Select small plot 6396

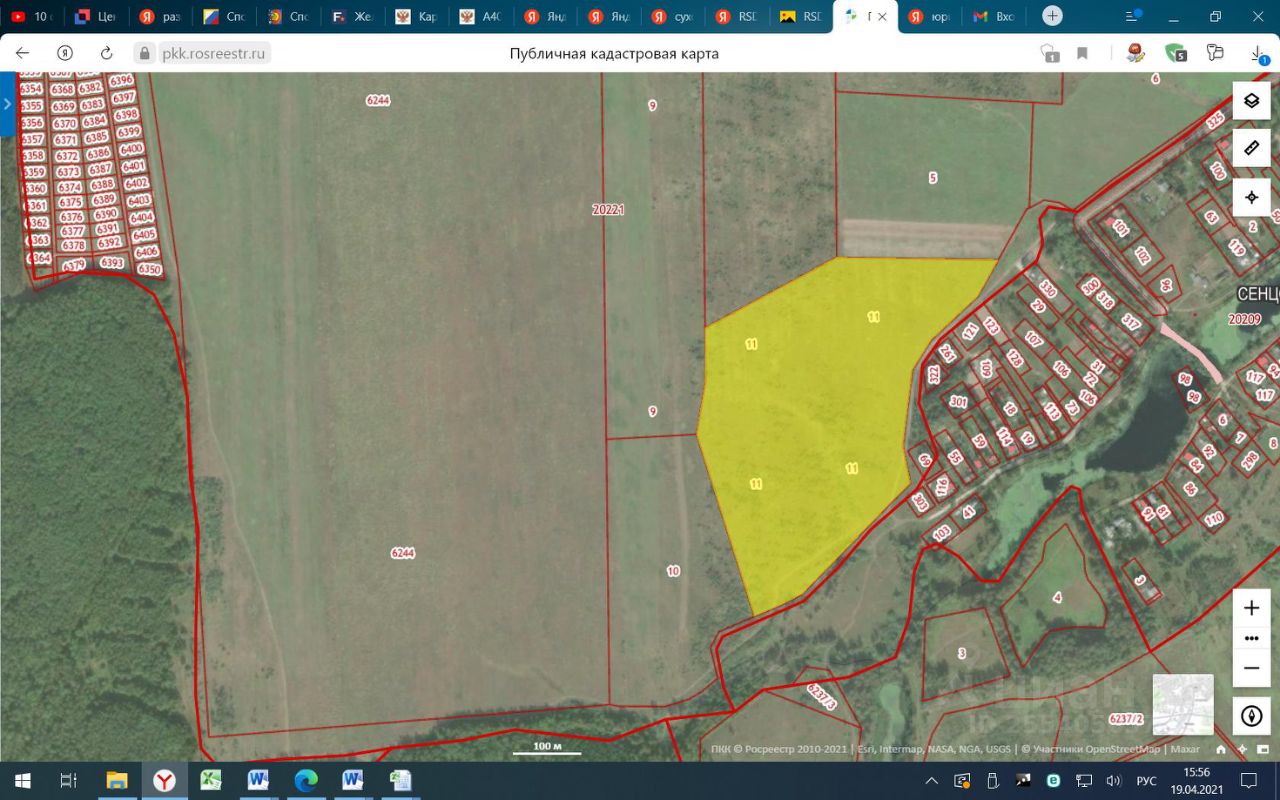[121, 81]
